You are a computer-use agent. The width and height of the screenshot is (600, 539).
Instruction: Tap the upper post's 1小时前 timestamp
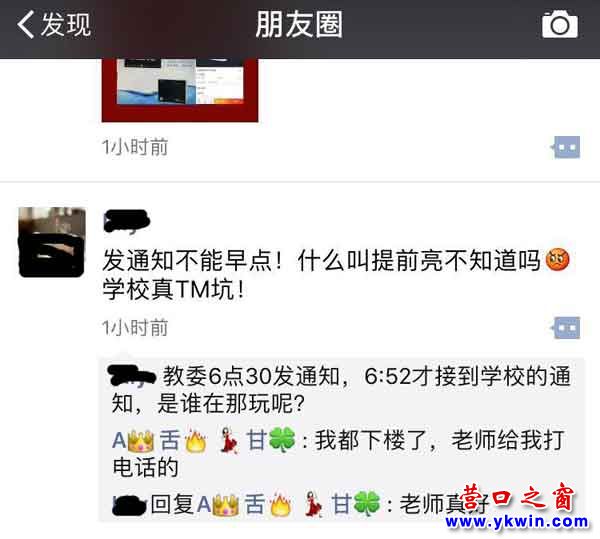pos(135,147)
